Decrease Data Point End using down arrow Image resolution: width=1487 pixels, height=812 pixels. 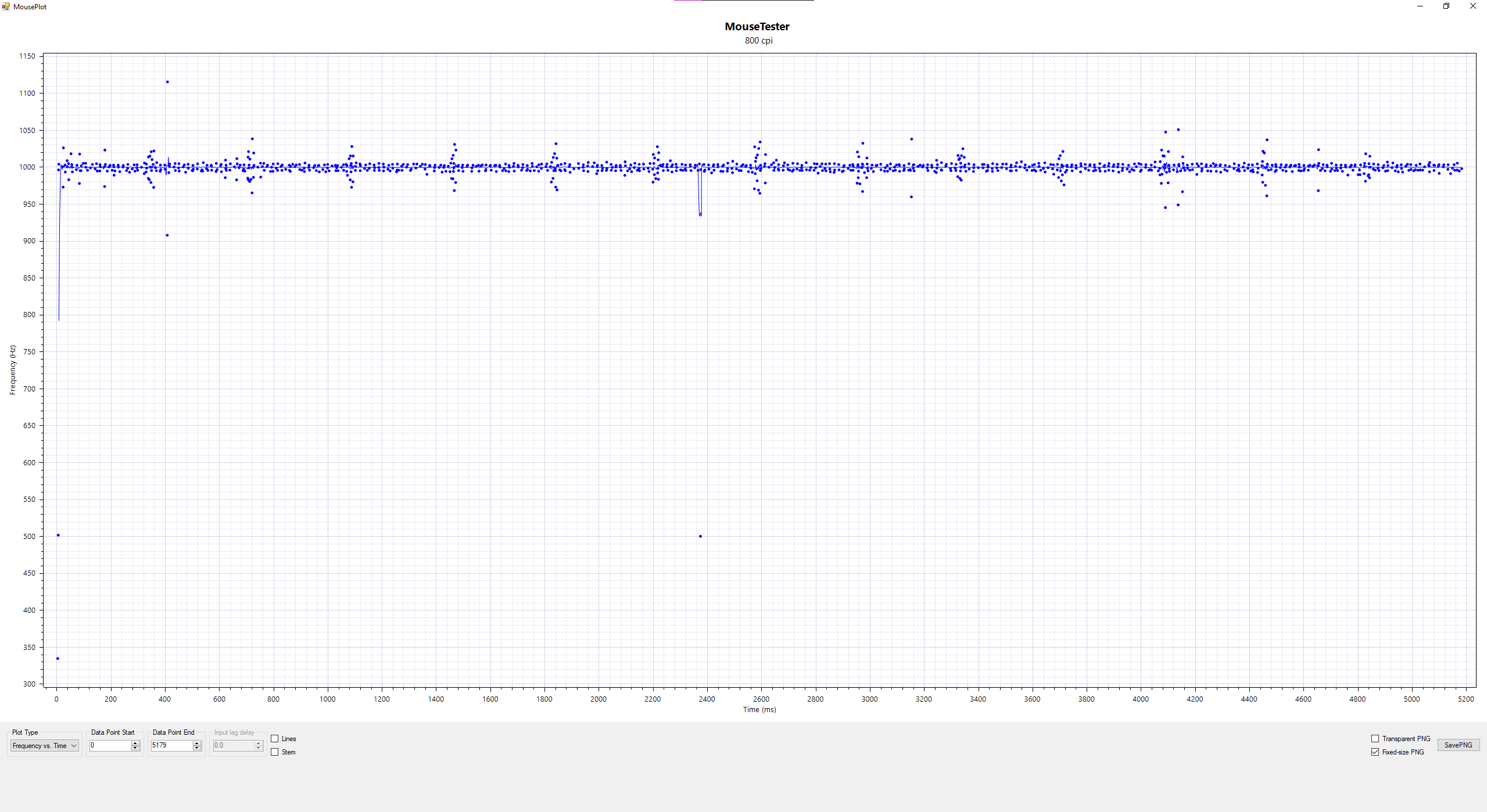pyautogui.click(x=197, y=748)
